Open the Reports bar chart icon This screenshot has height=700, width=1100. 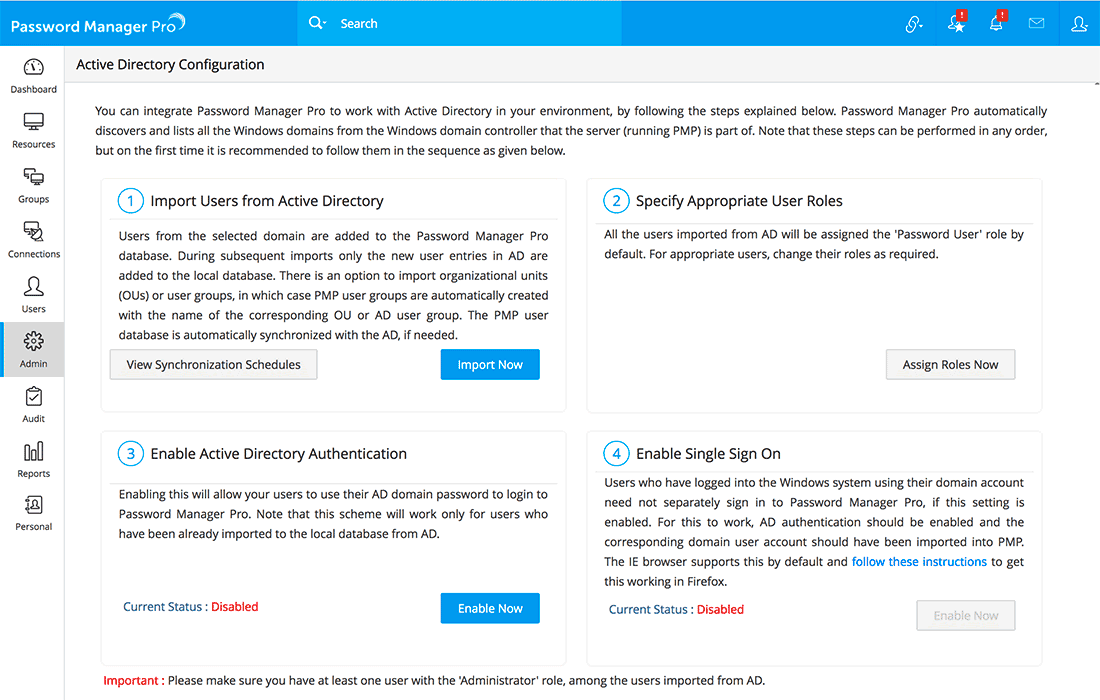[x=33, y=452]
